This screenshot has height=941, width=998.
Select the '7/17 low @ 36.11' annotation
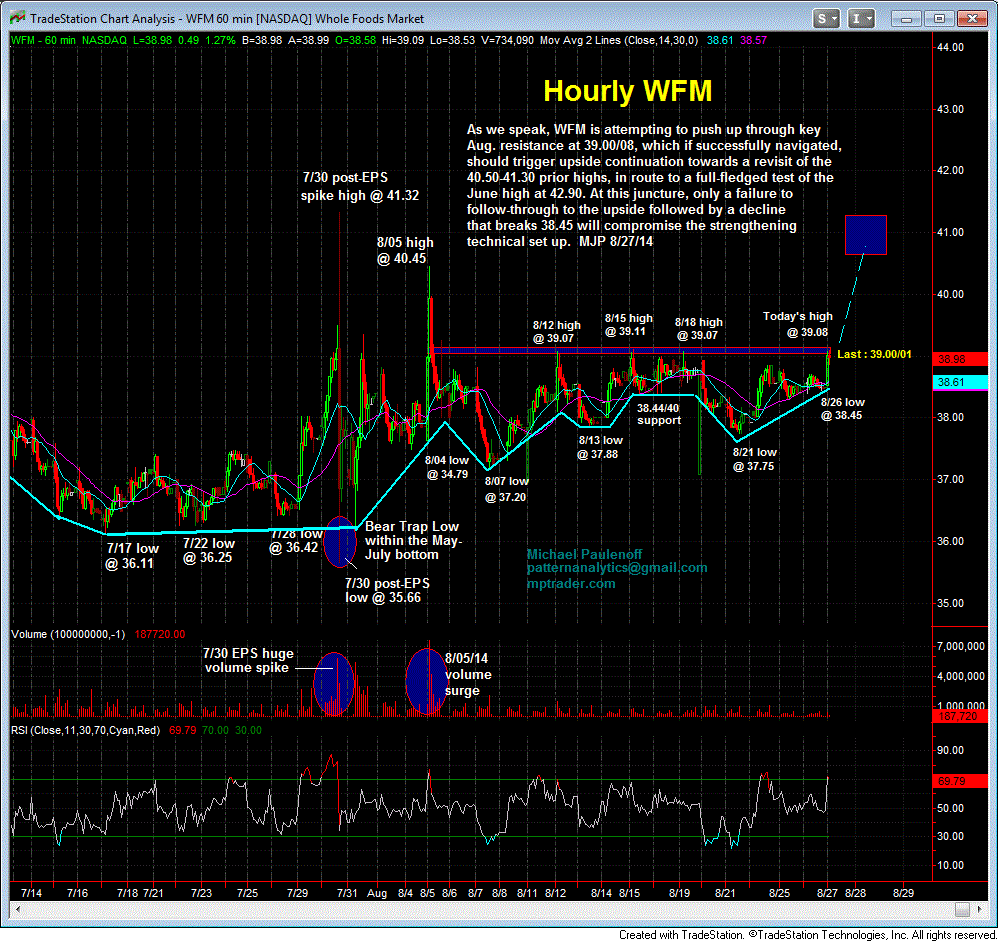pyautogui.click(x=132, y=556)
